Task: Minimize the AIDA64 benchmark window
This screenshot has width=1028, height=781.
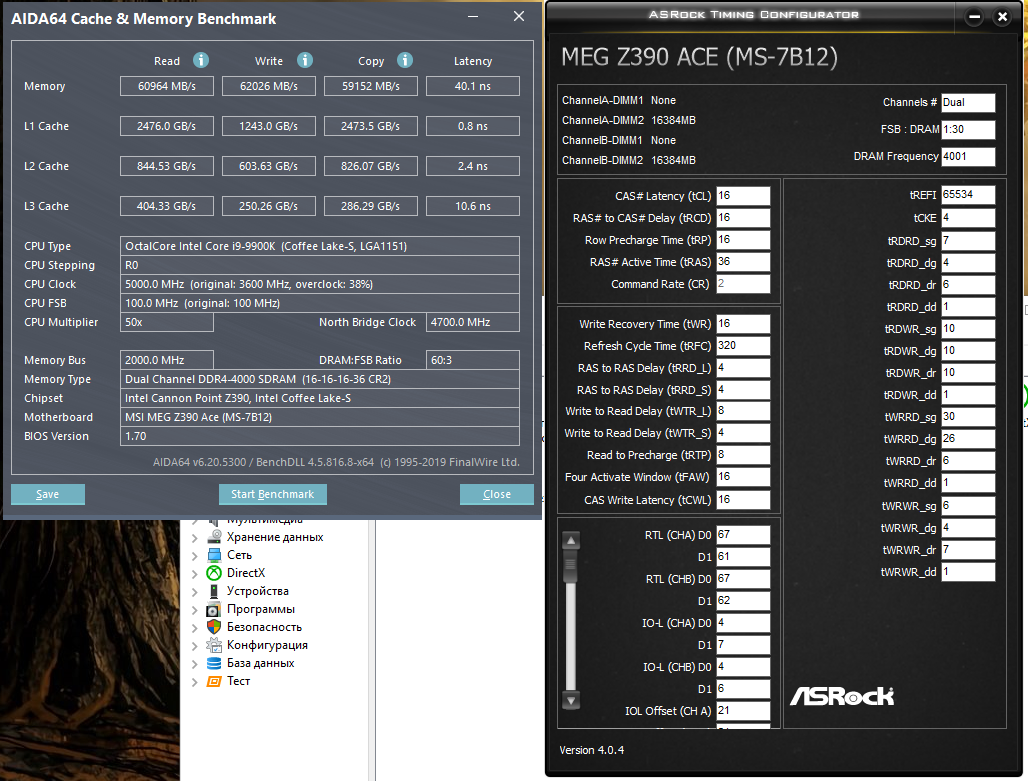Action: pos(473,16)
